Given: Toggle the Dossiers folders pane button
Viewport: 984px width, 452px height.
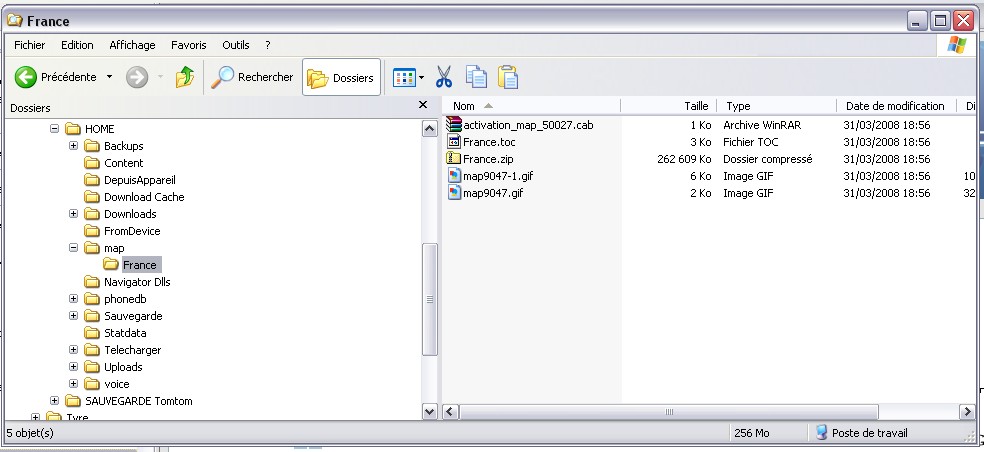Looking at the screenshot, I should click(x=341, y=77).
